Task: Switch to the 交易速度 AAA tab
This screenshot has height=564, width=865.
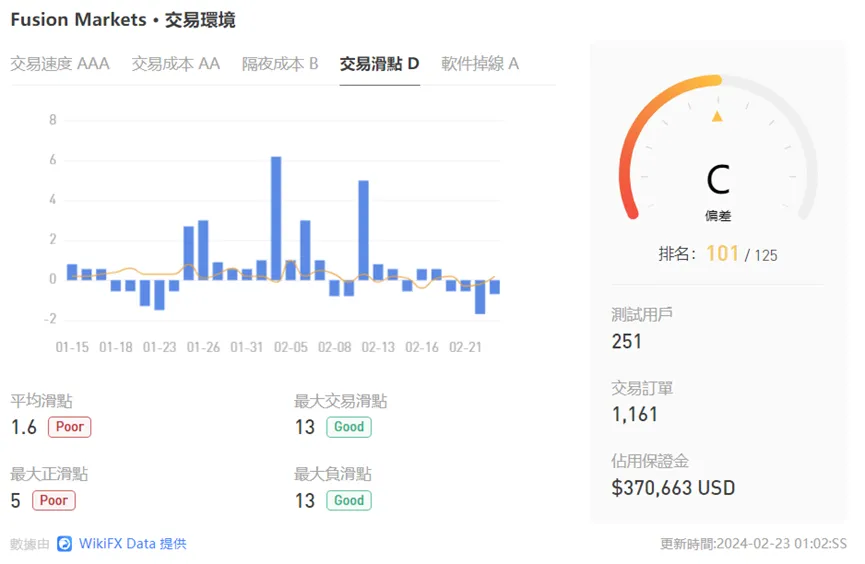Action: coord(60,64)
